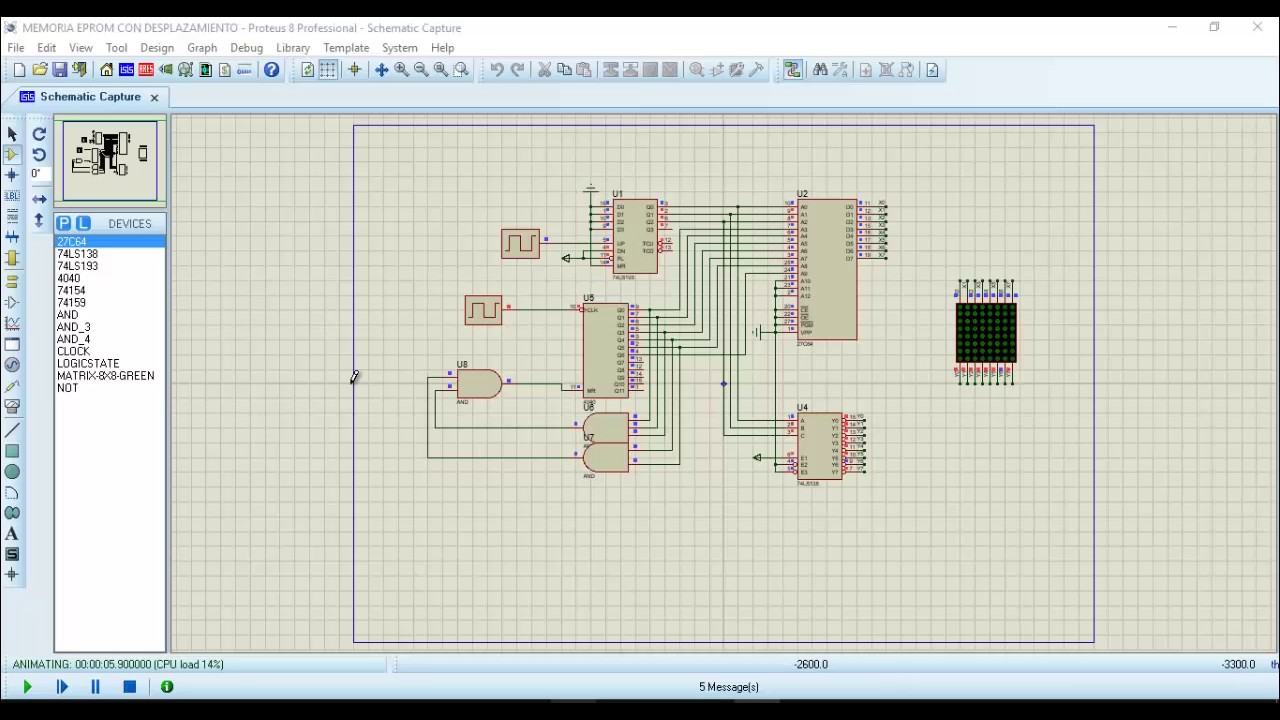Select the Component mode tool
1280x720 pixels.
coord(12,154)
